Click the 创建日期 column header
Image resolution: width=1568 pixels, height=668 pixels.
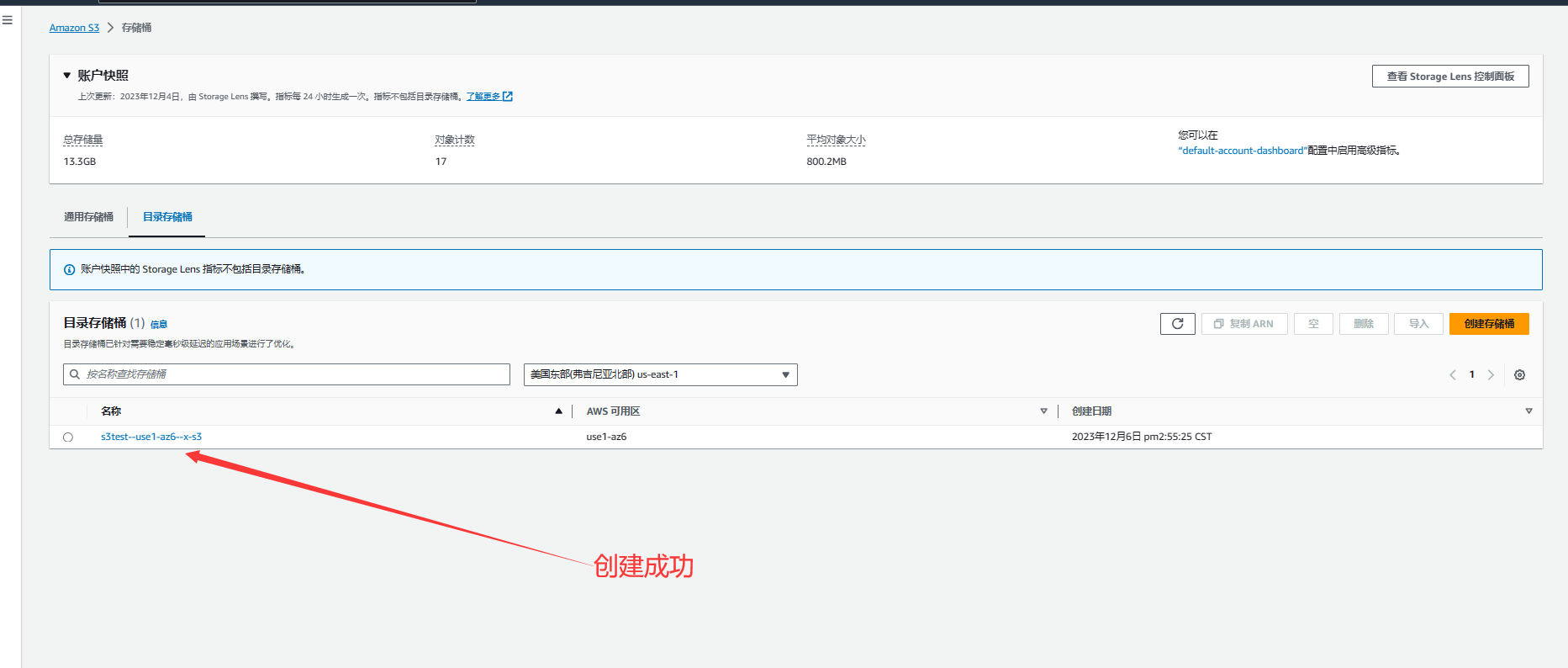pos(1091,411)
